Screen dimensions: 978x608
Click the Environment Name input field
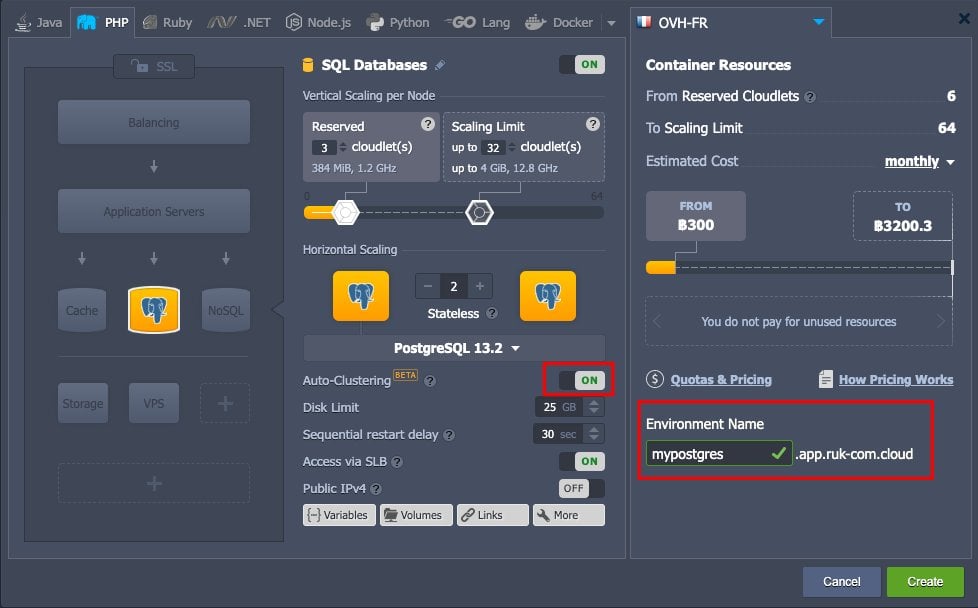coord(719,453)
